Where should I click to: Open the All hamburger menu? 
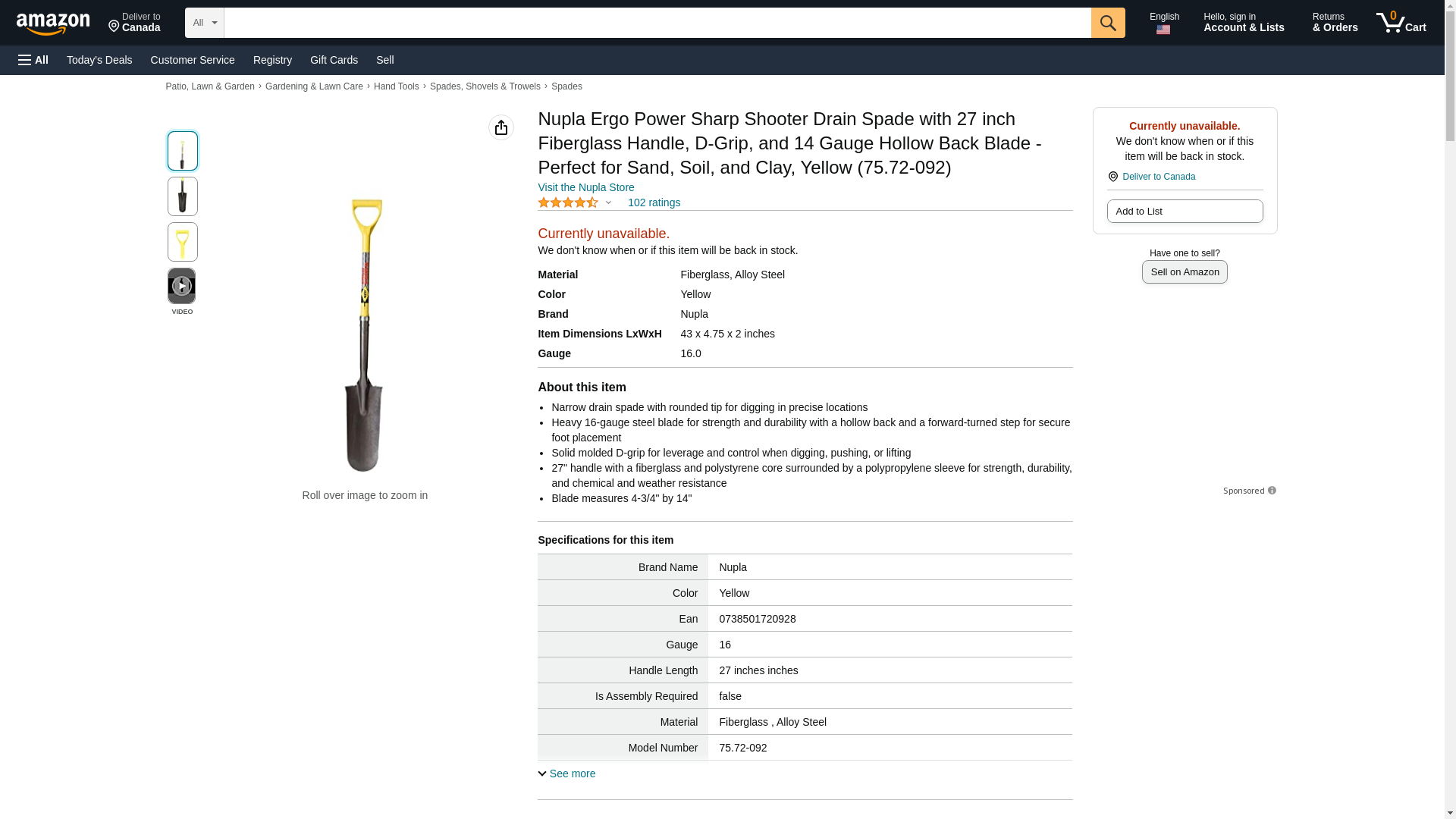click(33, 60)
